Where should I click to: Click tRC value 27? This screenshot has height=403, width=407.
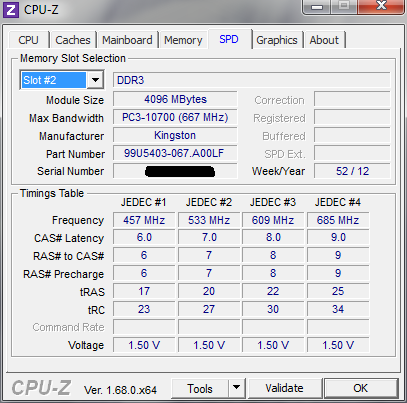pyautogui.click(x=209, y=309)
